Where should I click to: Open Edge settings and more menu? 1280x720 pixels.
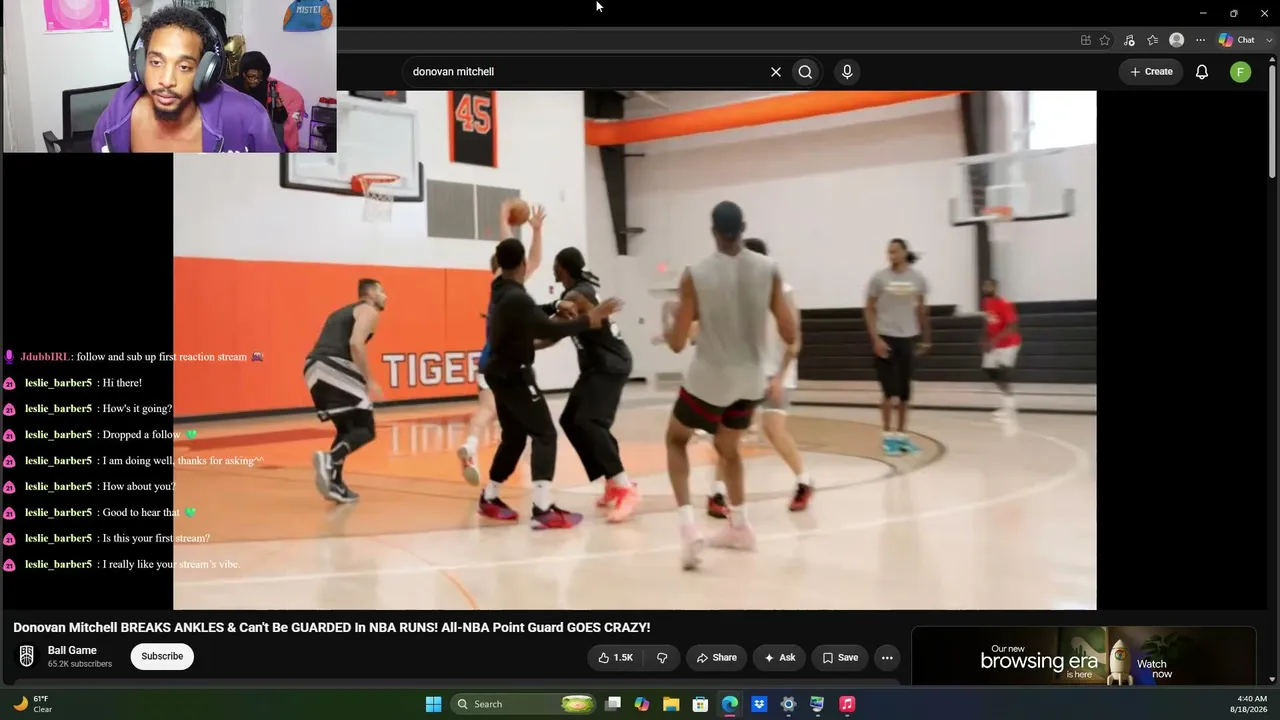1200,40
